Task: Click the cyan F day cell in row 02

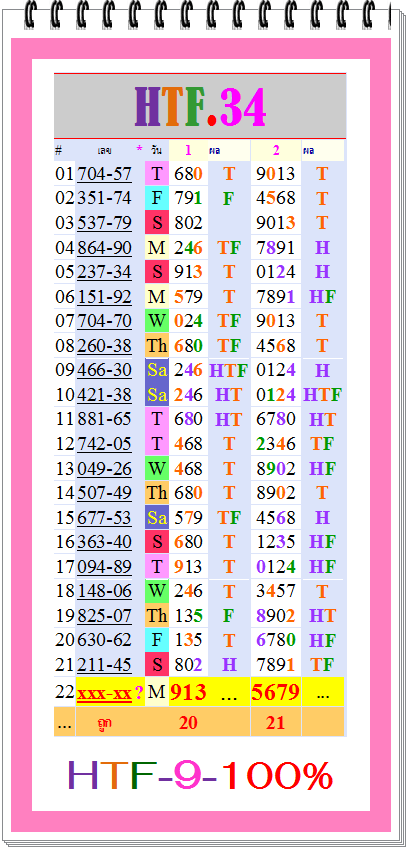Action: (x=157, y=198)
